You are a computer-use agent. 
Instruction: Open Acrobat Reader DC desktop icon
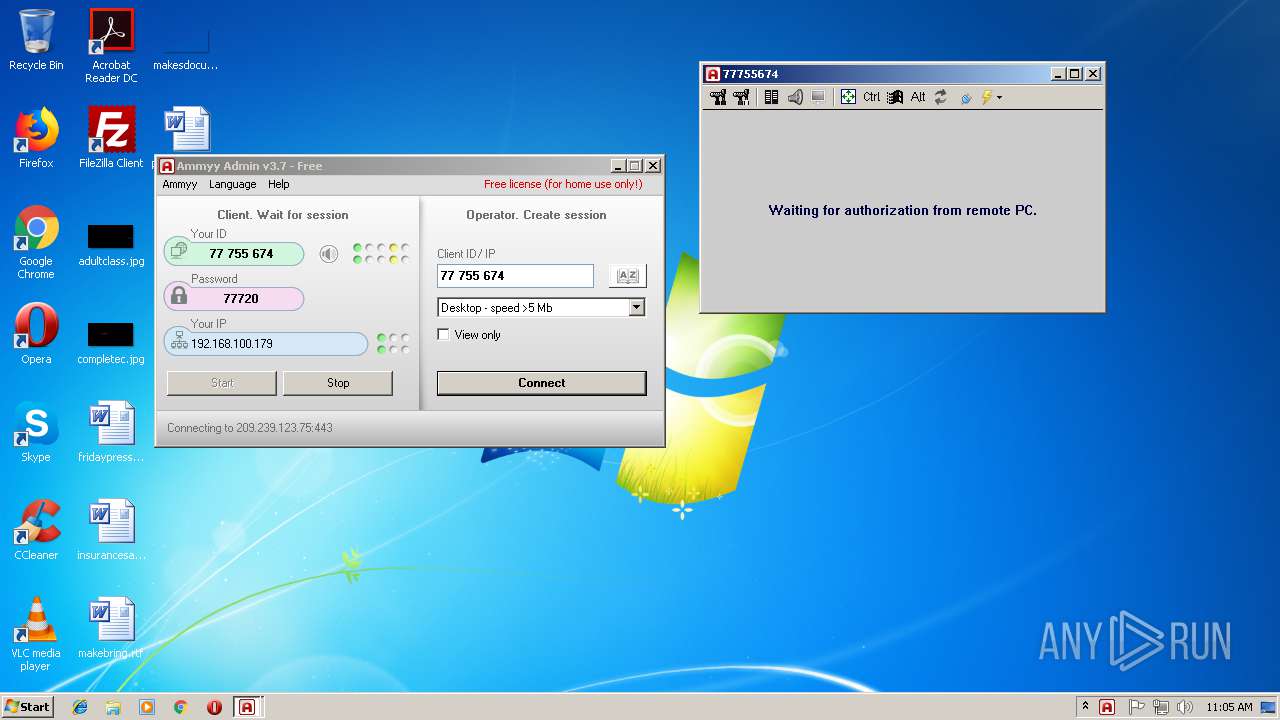111,46
